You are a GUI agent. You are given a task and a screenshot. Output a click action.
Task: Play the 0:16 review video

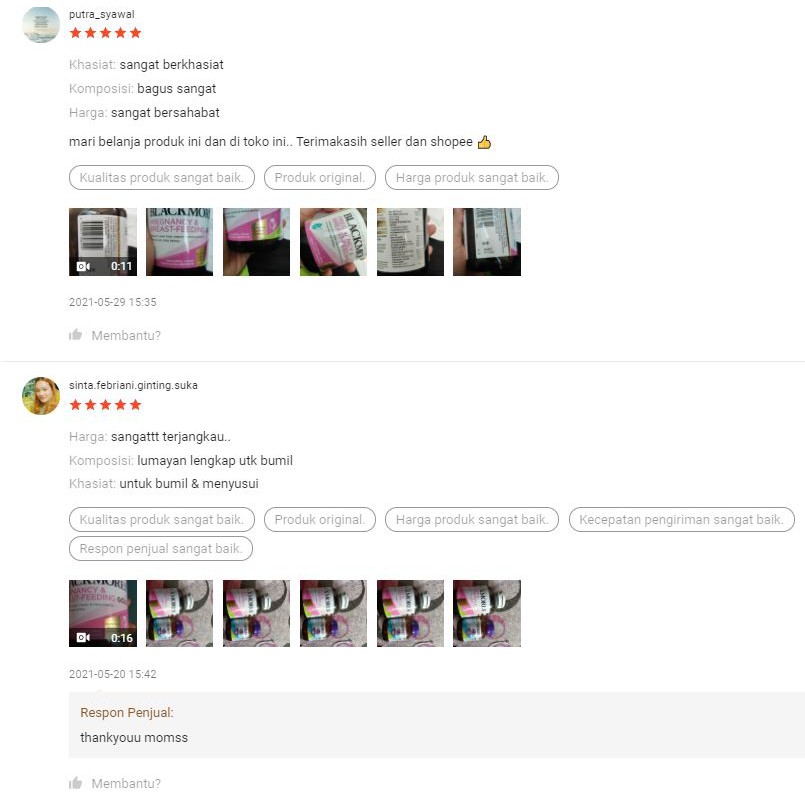click(x=103, y=614)
